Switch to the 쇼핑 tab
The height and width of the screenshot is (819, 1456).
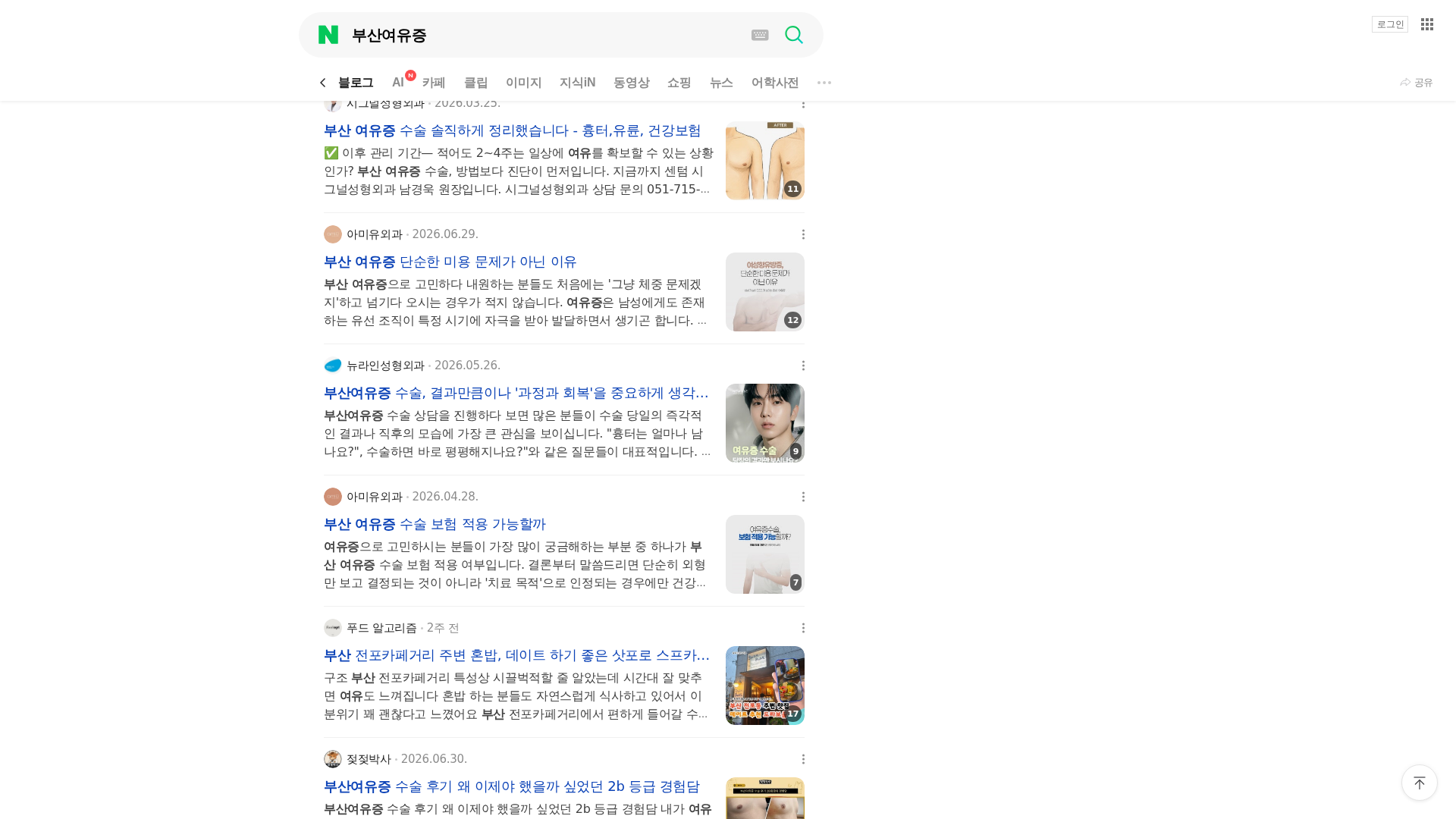(x=679, y=83)
